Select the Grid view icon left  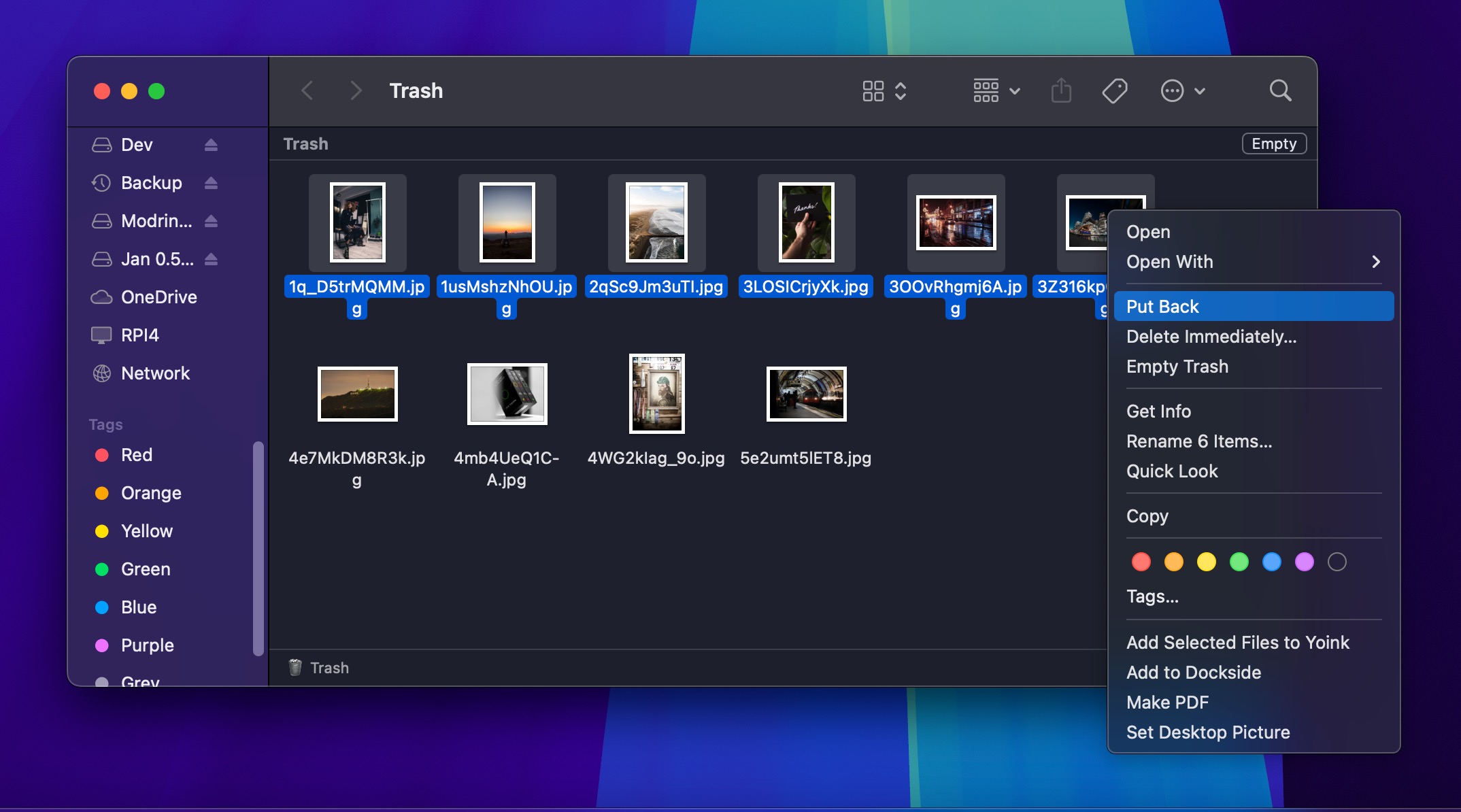873,90
